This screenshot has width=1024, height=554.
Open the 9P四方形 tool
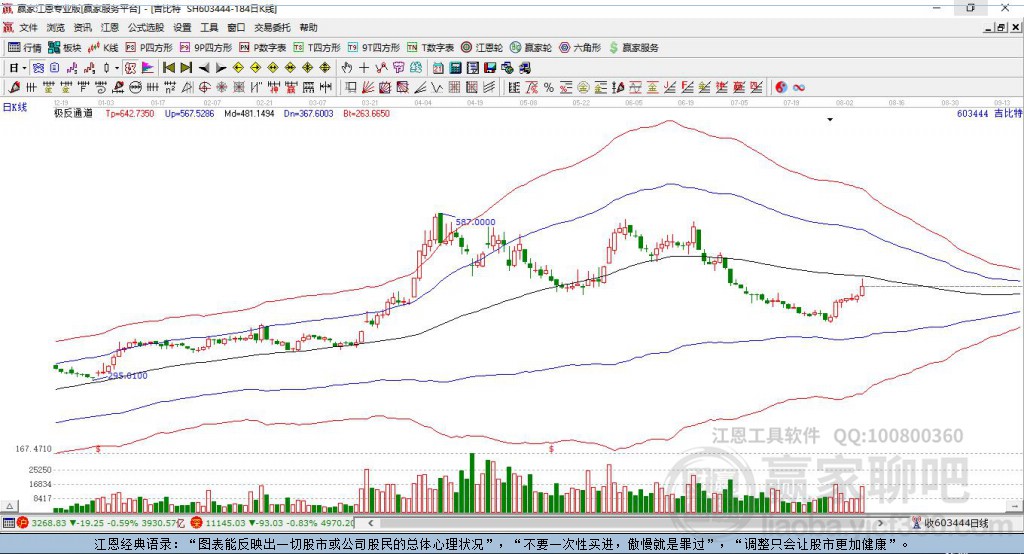(x=206, y=48)
